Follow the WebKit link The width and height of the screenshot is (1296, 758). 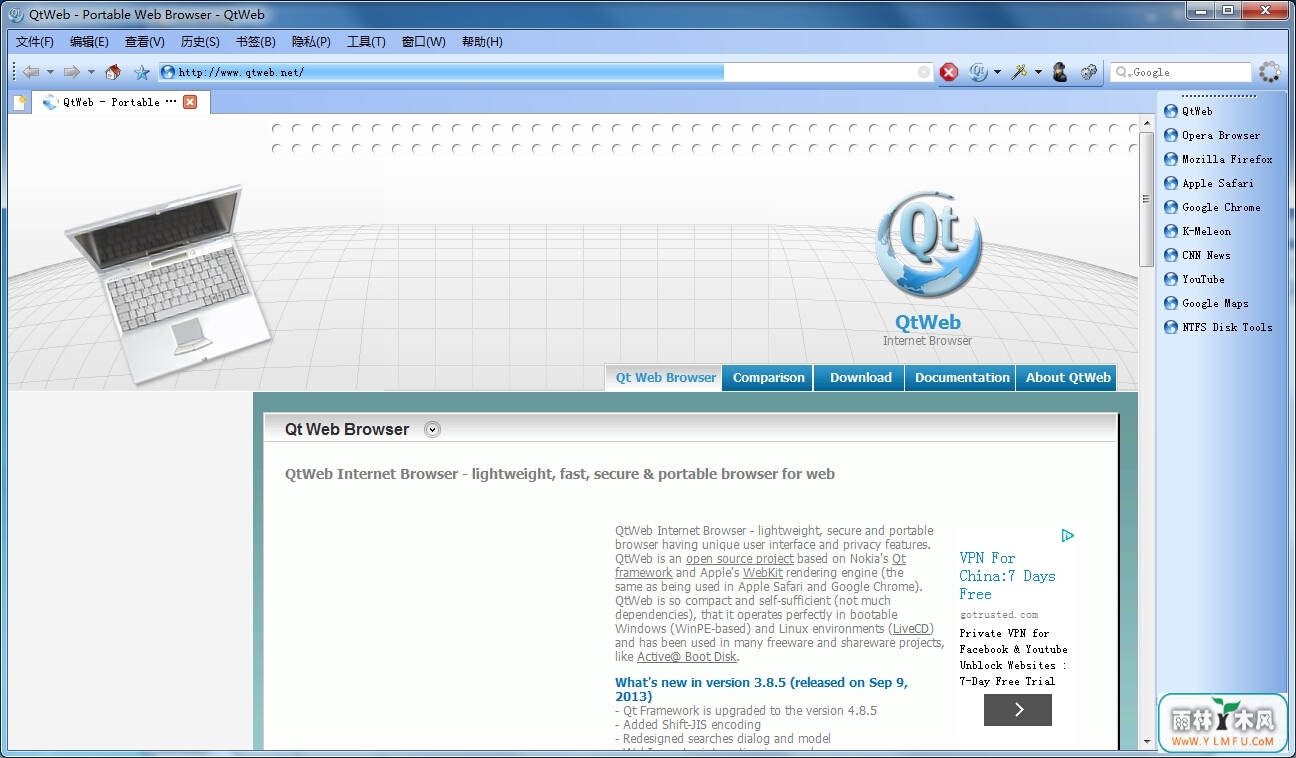coord(763,573)
